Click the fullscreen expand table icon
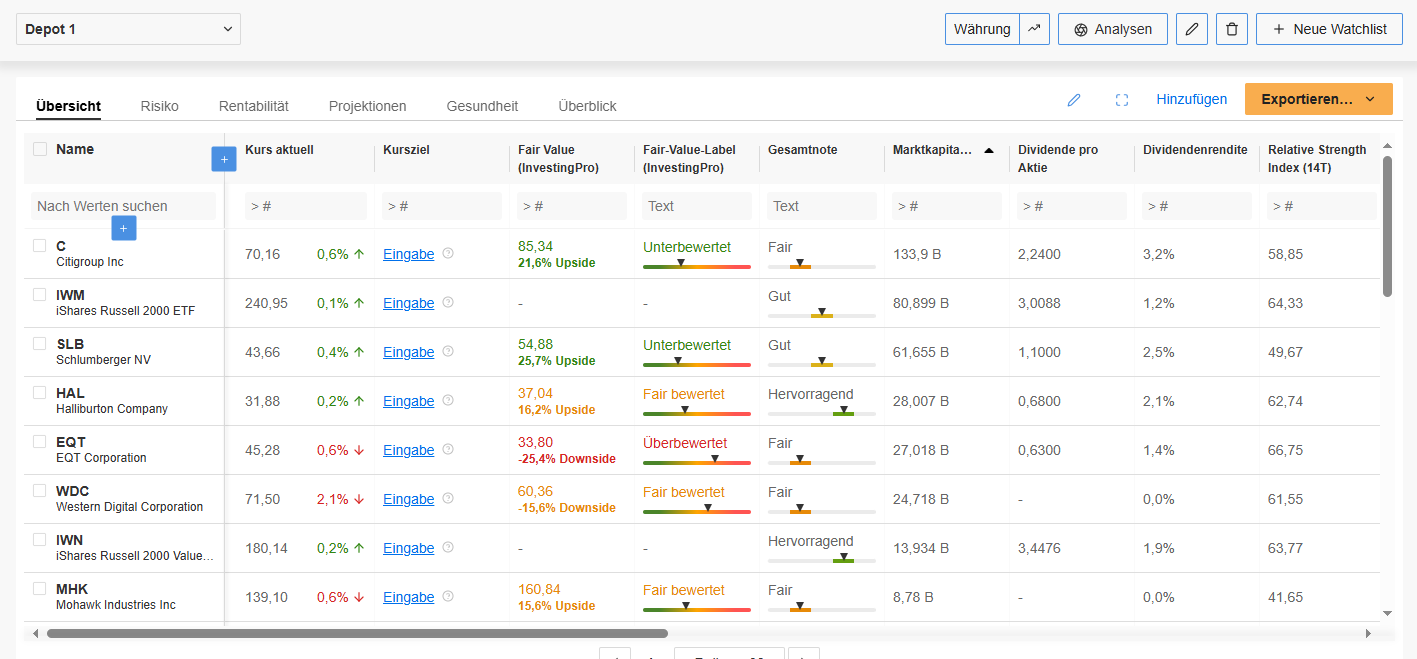This screenshot has height=659, width=1417. click(x=1122, y=100)
